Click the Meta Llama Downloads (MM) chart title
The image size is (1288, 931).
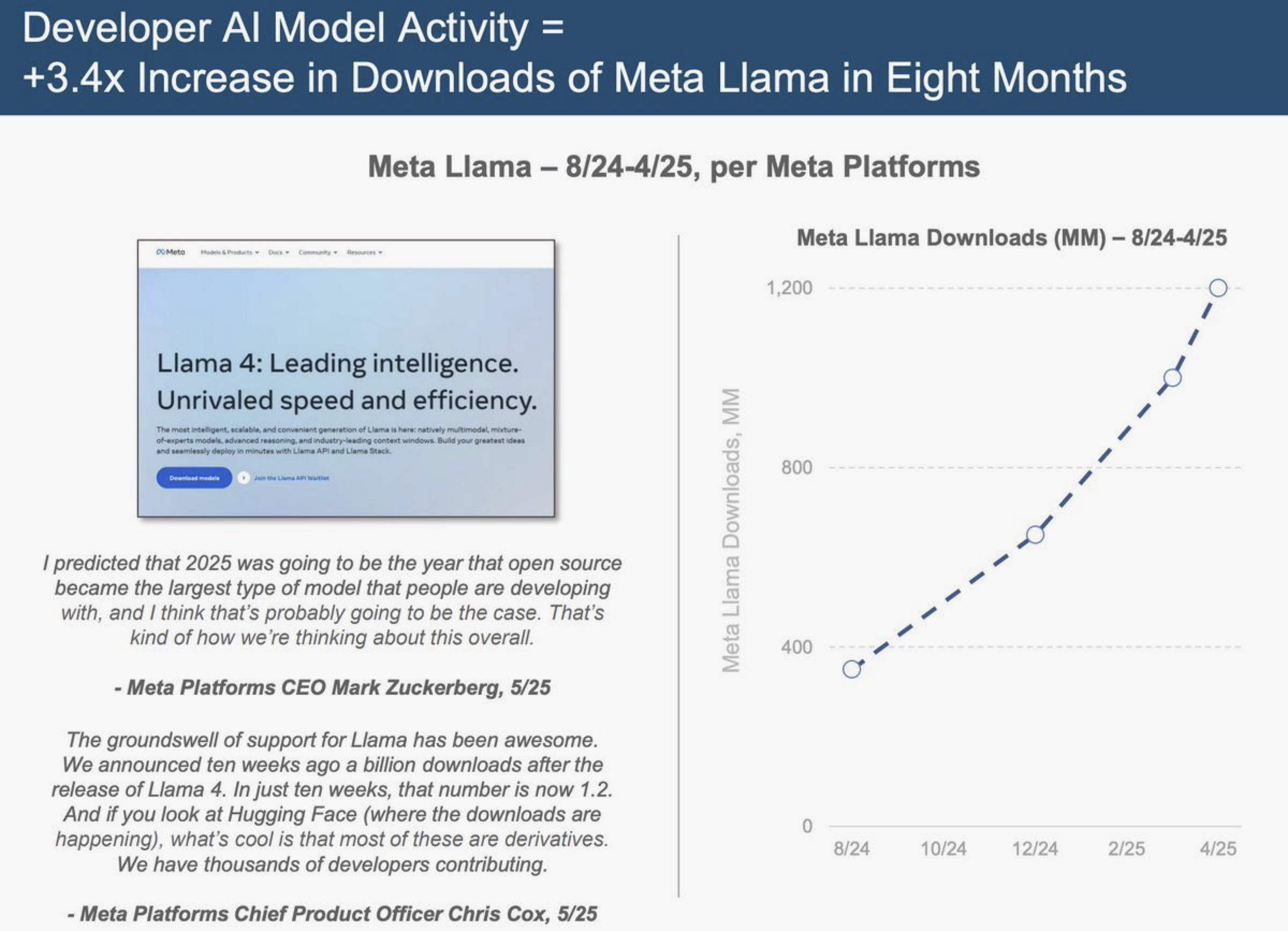(x=1012, y=237)
